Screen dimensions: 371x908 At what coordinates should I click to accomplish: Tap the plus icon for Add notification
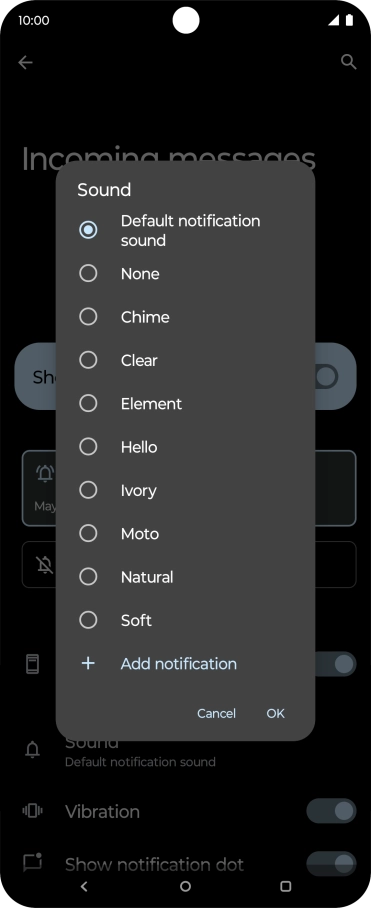(x=88, y=663)
